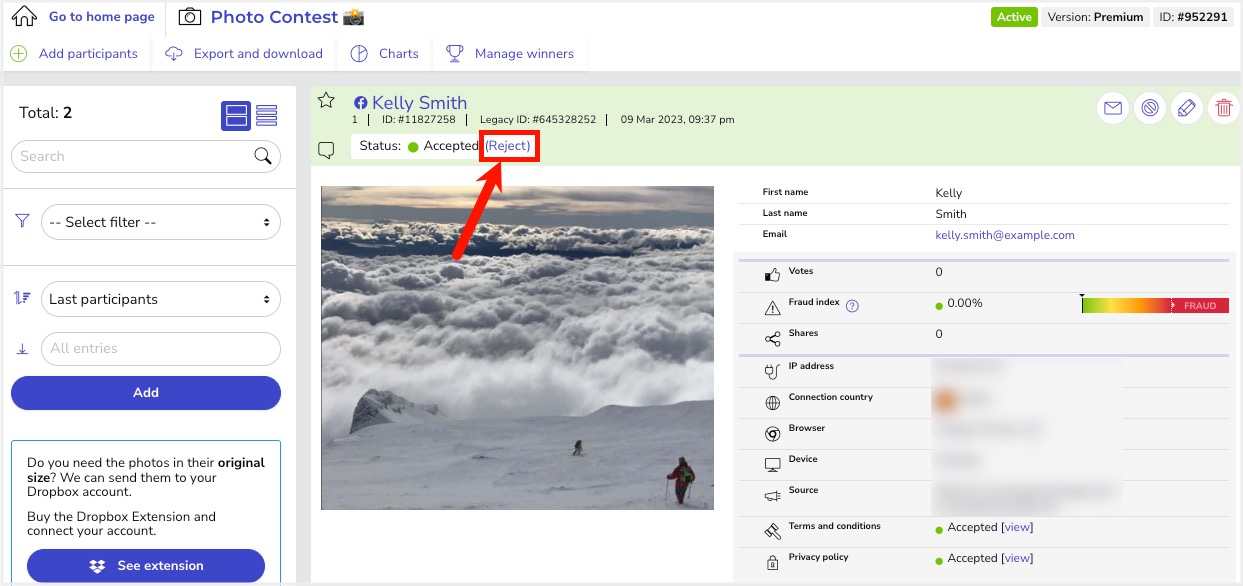Image resolution: width=1243 pixels, height=586 pixels.
Task: Open the Last participants sort dropdown
Action: 160,299
